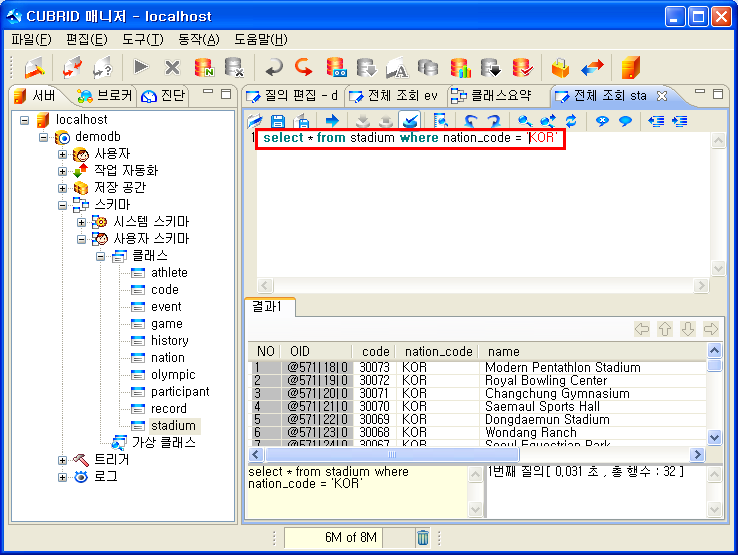Click the down arrow icon above results table
Image resolution: width=738 pixels, height=555 pixels.
[688, 329]
